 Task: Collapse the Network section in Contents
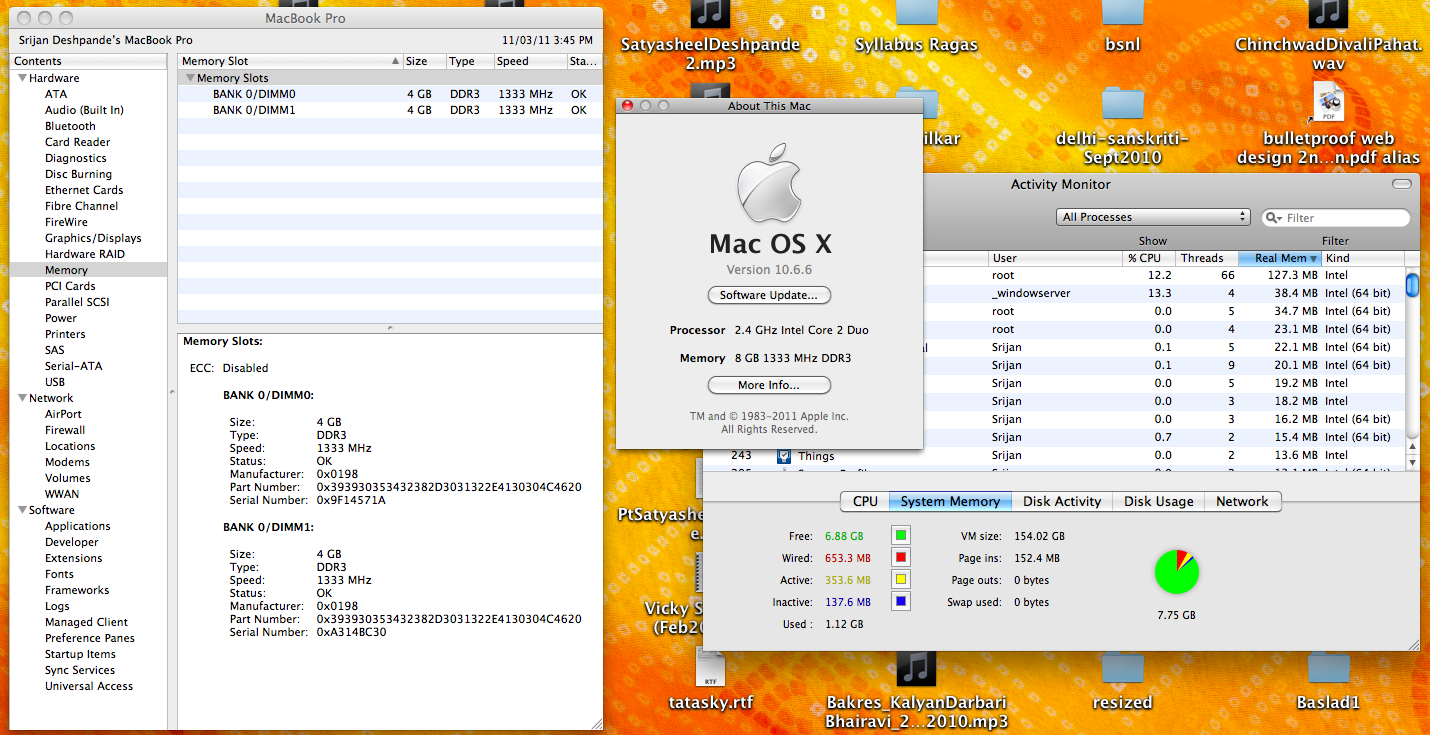21,398
